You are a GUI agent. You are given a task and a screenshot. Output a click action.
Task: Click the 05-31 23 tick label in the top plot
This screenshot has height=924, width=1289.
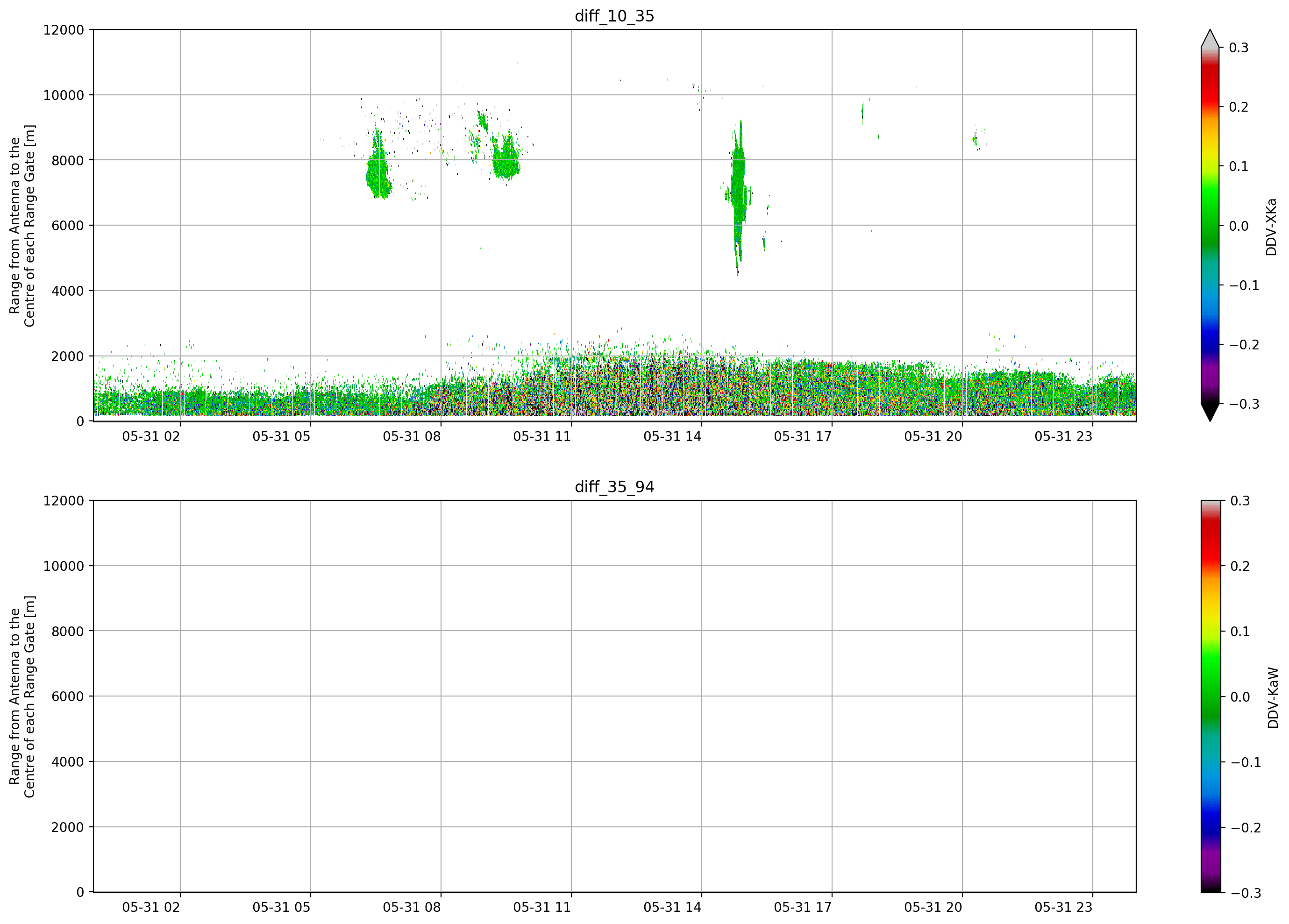point(1063,436)
